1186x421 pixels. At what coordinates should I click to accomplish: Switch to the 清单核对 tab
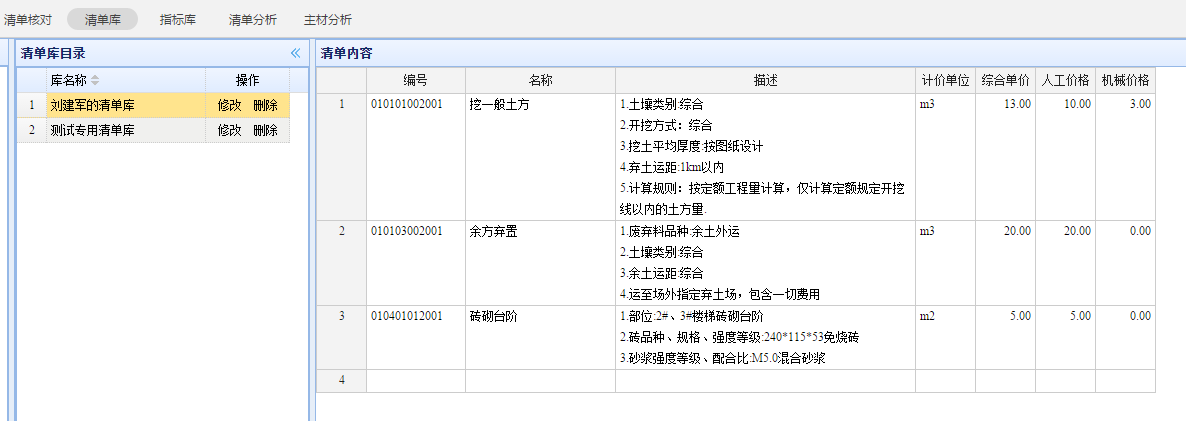[x=28, y=19]
